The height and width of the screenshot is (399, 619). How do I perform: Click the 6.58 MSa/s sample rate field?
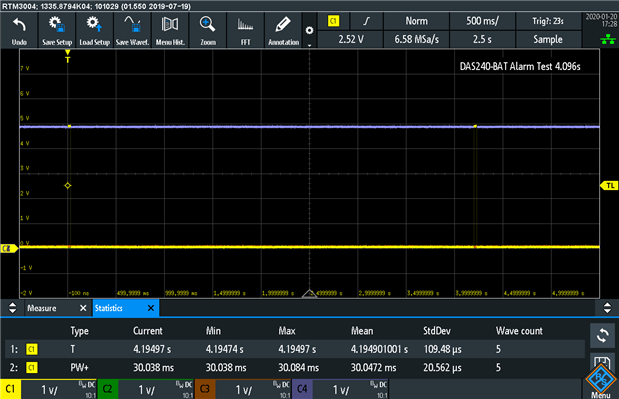pyautogui.click(x=416, y=39)
